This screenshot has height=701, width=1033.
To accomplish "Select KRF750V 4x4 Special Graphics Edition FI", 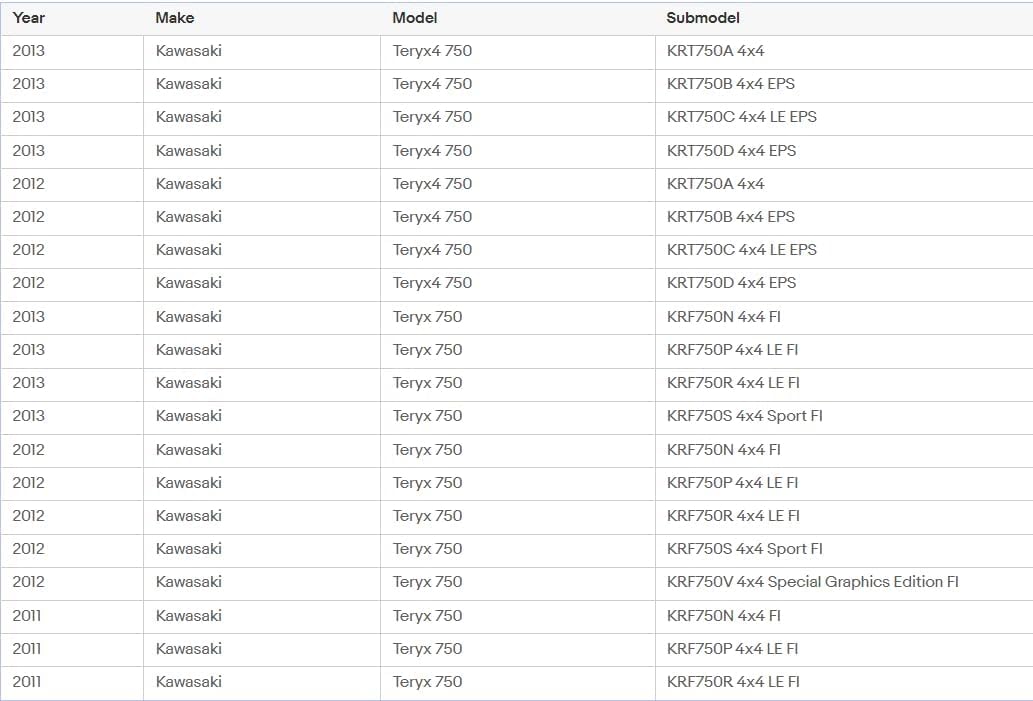I will pos(812,582).
